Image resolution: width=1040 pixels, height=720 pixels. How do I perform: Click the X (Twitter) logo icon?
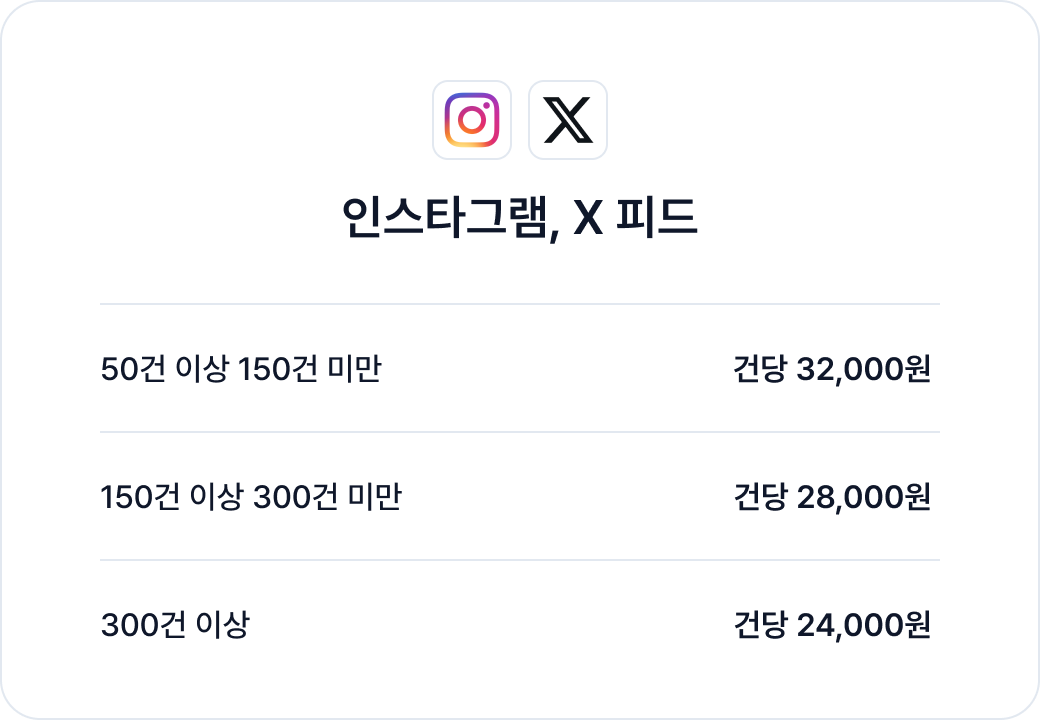pyautogui.click(x=568, y=120)
